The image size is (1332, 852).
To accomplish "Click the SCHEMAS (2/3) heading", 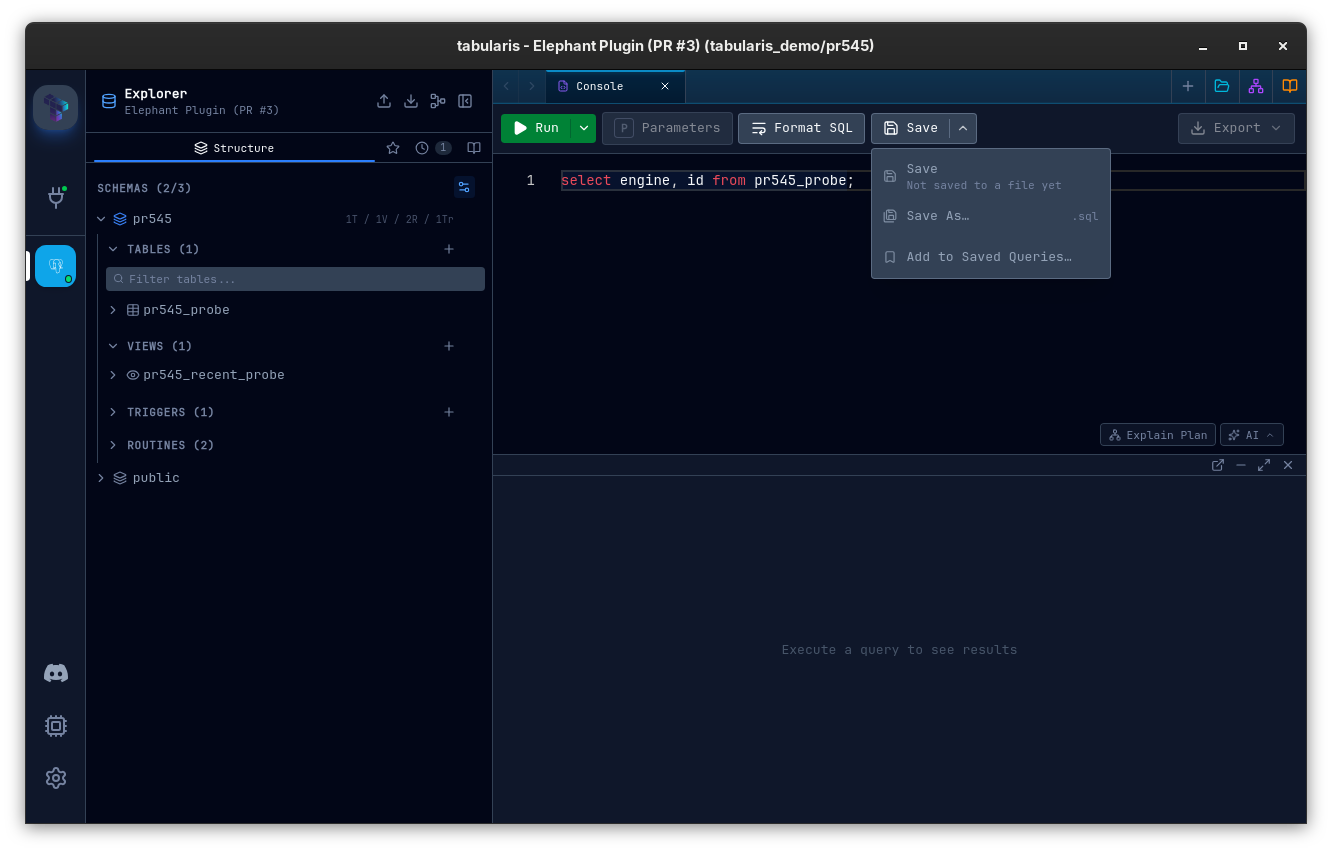I will [144, 188].
